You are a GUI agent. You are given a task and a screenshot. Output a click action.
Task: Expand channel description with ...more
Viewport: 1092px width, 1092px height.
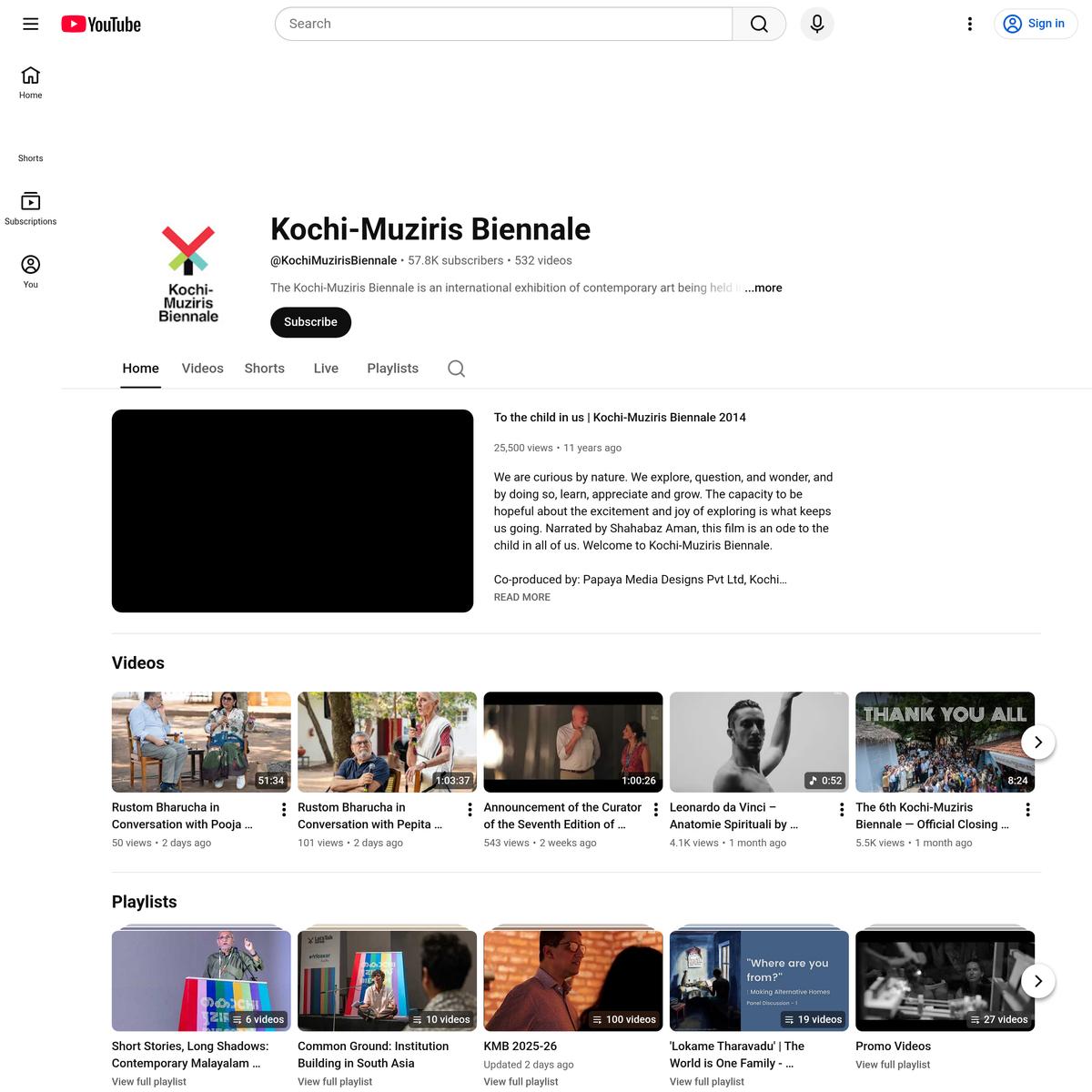[763, 288]
